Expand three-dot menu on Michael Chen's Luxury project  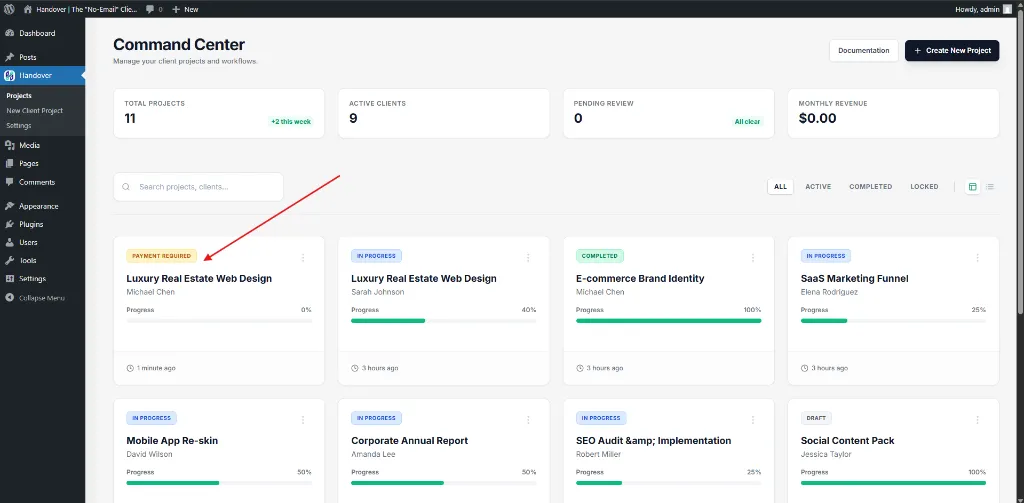click(303, 257)
